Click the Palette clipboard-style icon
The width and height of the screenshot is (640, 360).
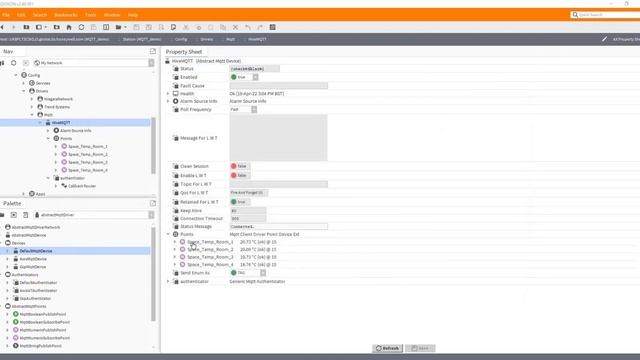tap(25, 215)
